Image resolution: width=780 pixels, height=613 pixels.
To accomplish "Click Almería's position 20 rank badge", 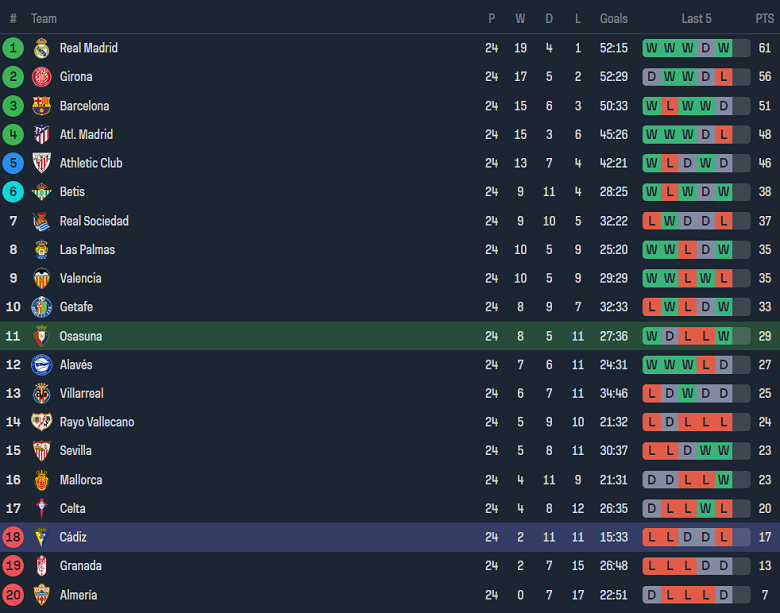I will pos(13,595).
